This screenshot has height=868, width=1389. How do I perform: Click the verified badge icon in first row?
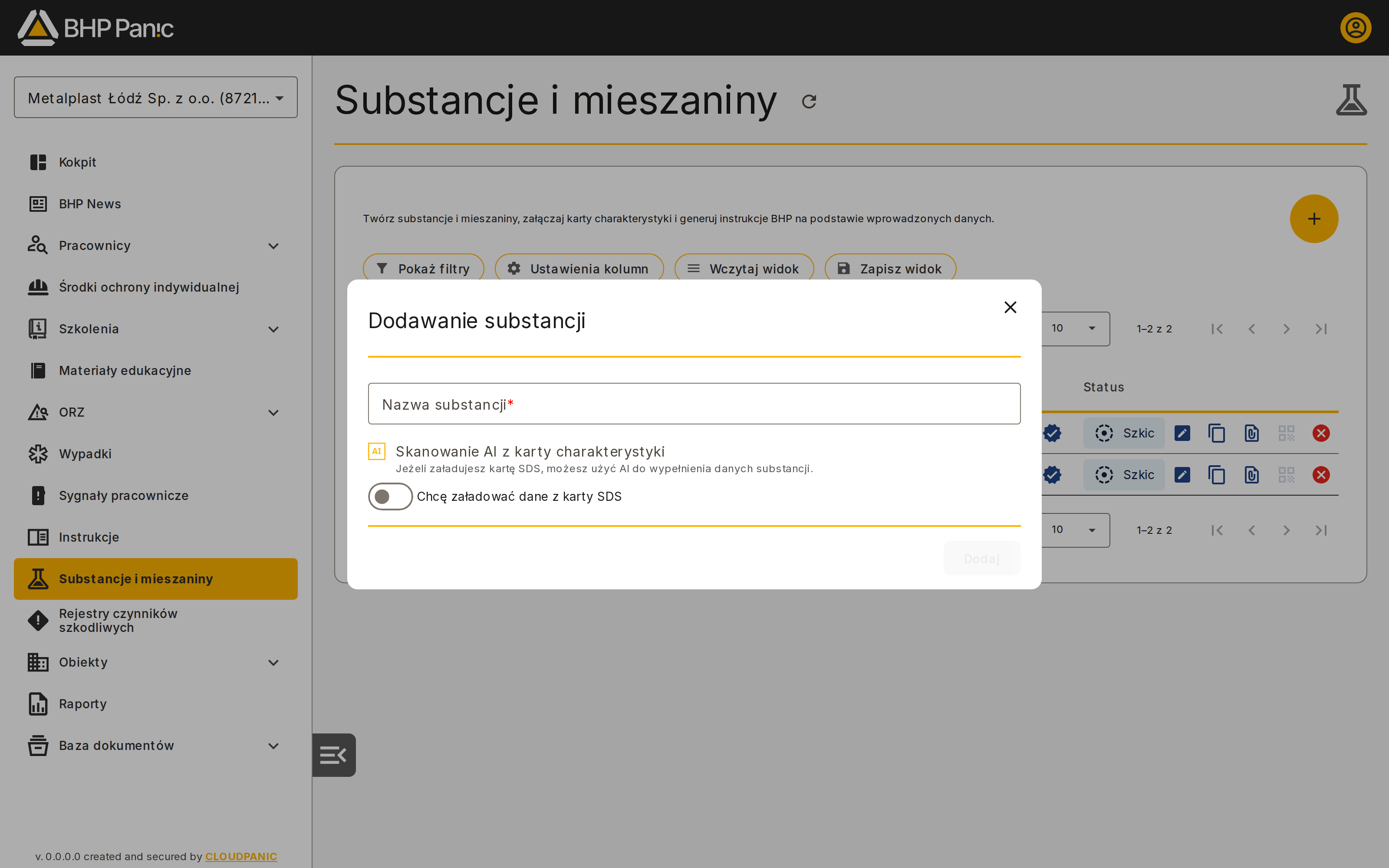tap(1052, 433)
